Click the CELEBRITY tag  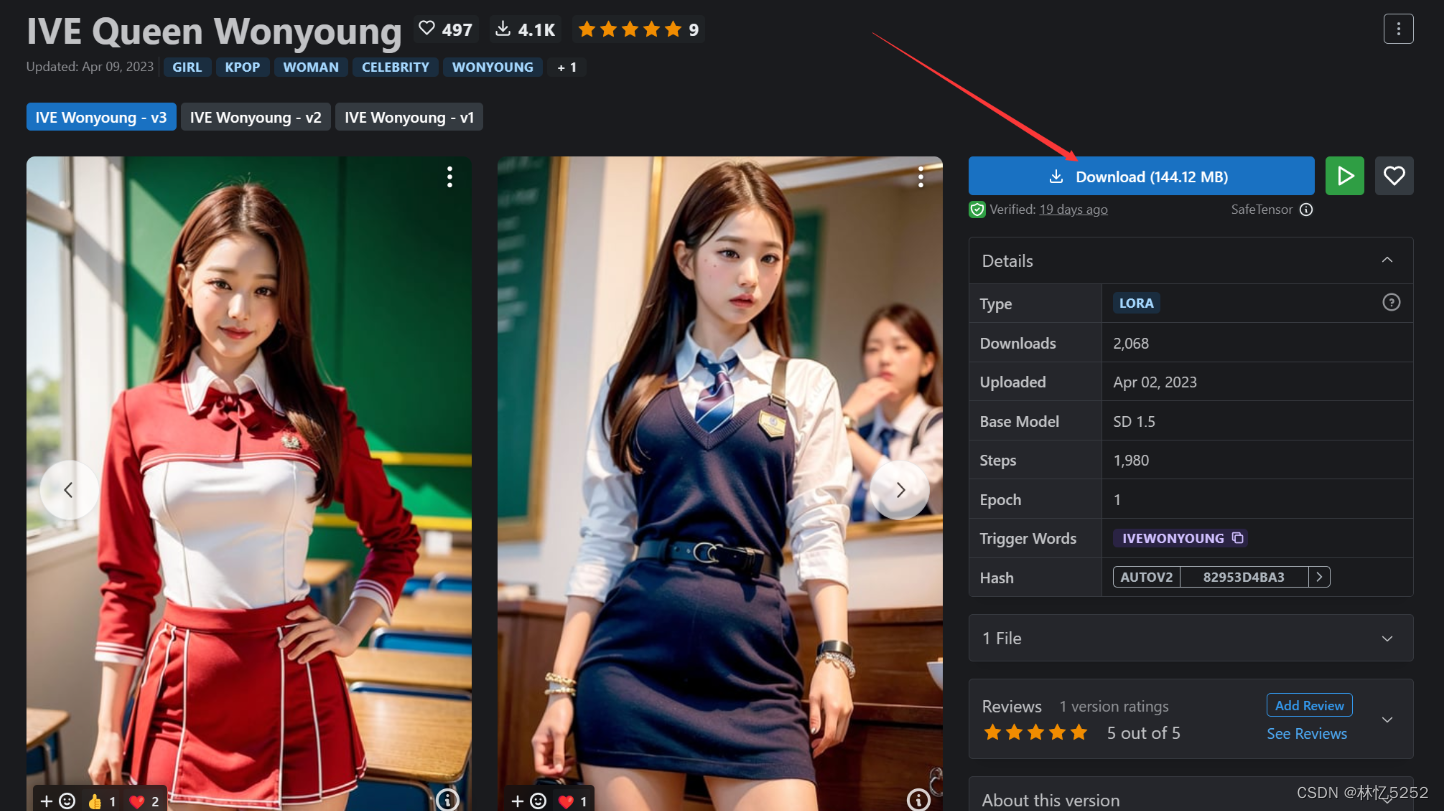point(395,67)
